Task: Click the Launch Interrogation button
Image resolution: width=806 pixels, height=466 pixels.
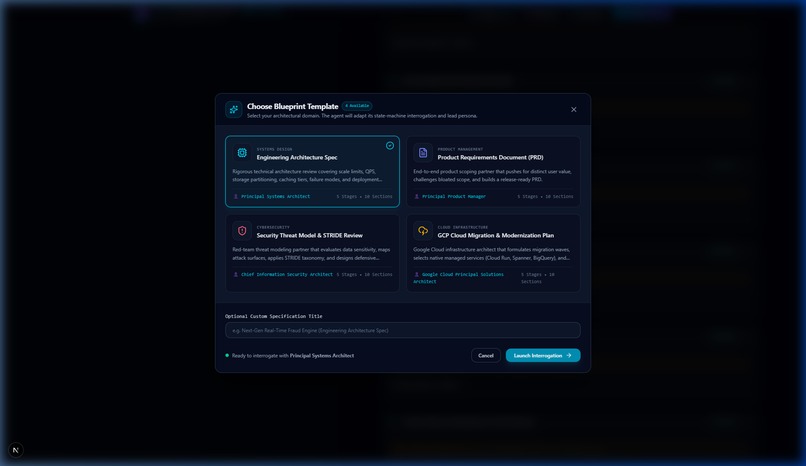Action: 543,356
